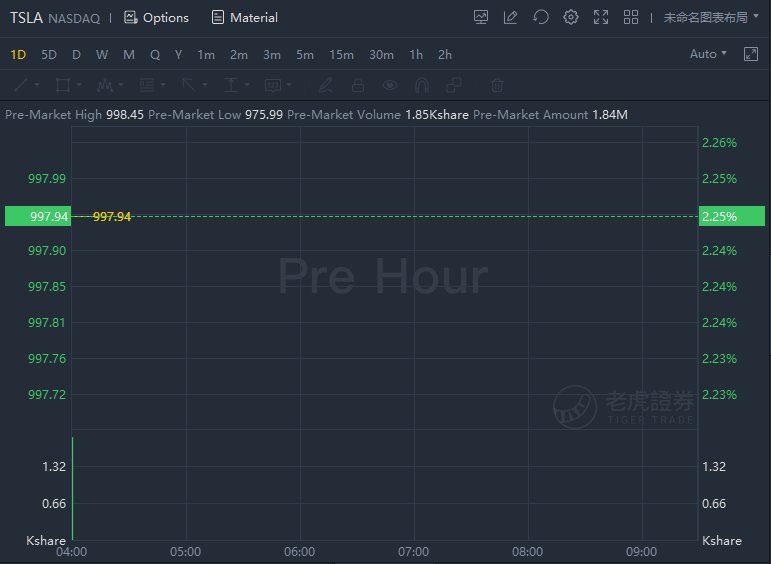Expand the wave pattern tool dropdown arrow
This screenshot has width=771, height=564.
click(x=121, y=85)
